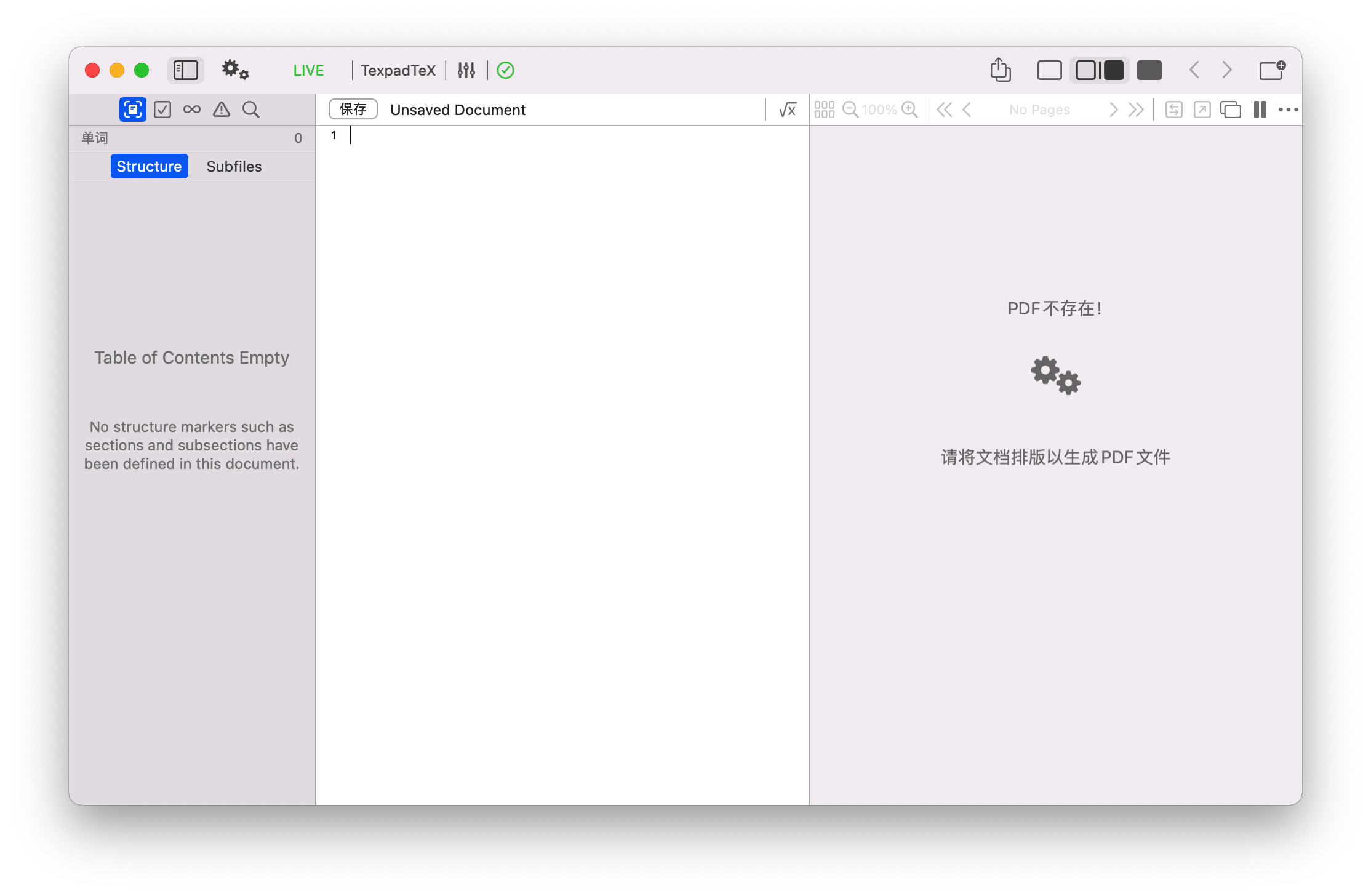Toggle the editor-only layout view
The width and height of the screenshot is (1371, 896).
1049,70
